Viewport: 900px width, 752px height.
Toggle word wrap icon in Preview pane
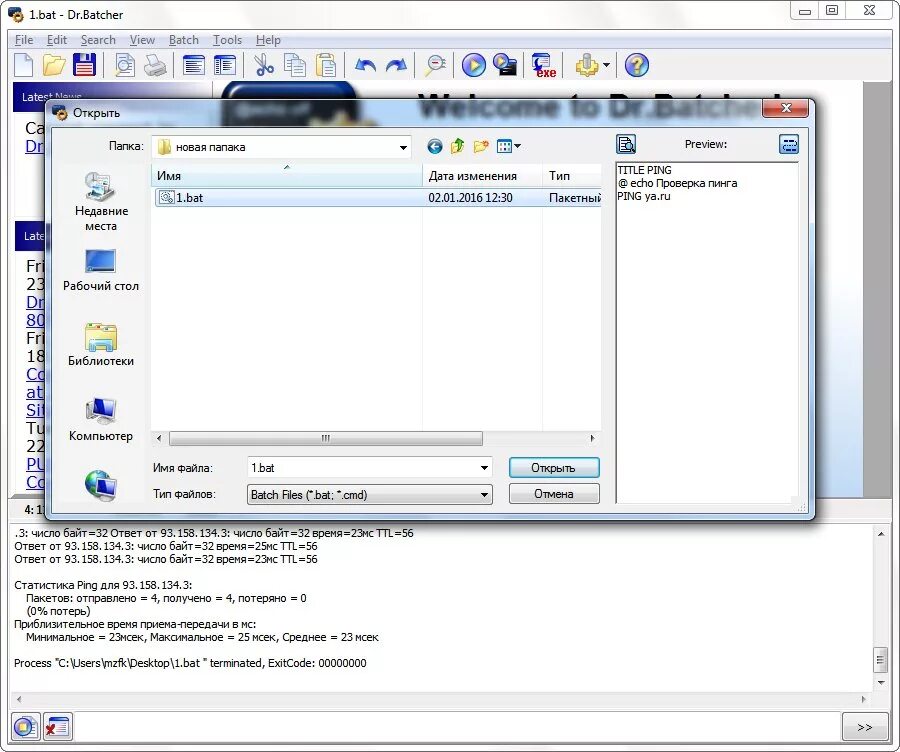pos(789,144)
